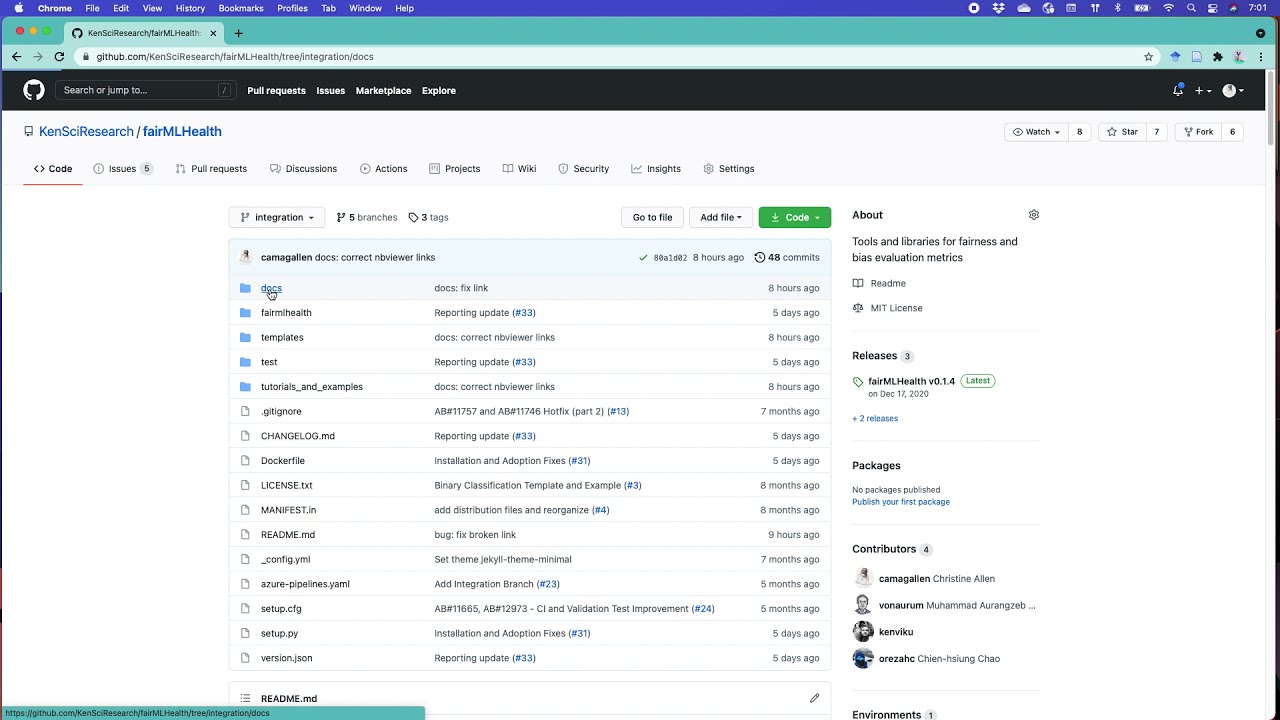Click the fairmlhealth folder icon
1280x720 pixels.
[x=245, y=312]
